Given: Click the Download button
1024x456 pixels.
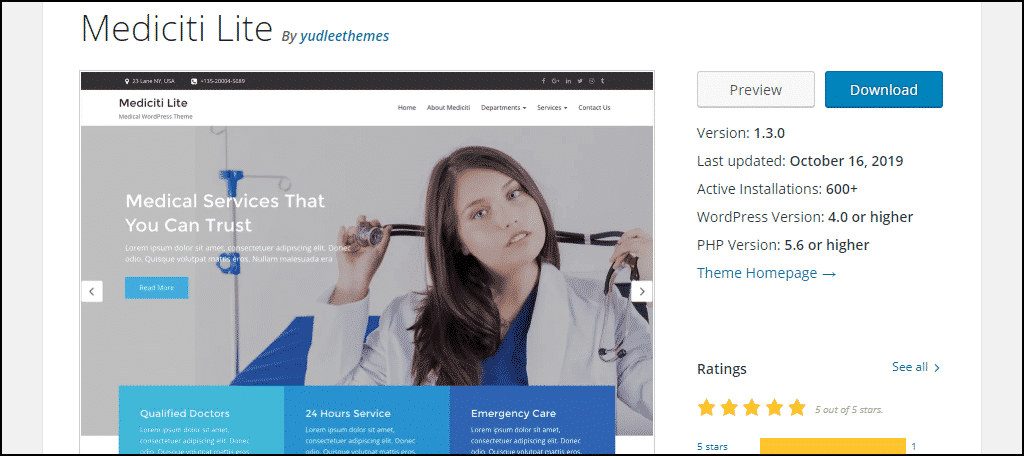Looking at the screenshot, I should coord(884,90).
